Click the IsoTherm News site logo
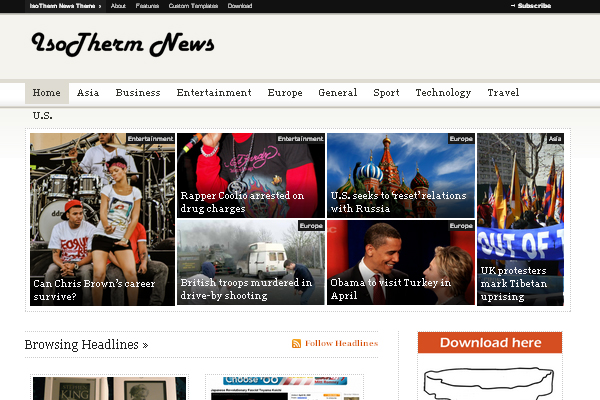This screenshot has width=600, height=400. (x=123, y=44)
